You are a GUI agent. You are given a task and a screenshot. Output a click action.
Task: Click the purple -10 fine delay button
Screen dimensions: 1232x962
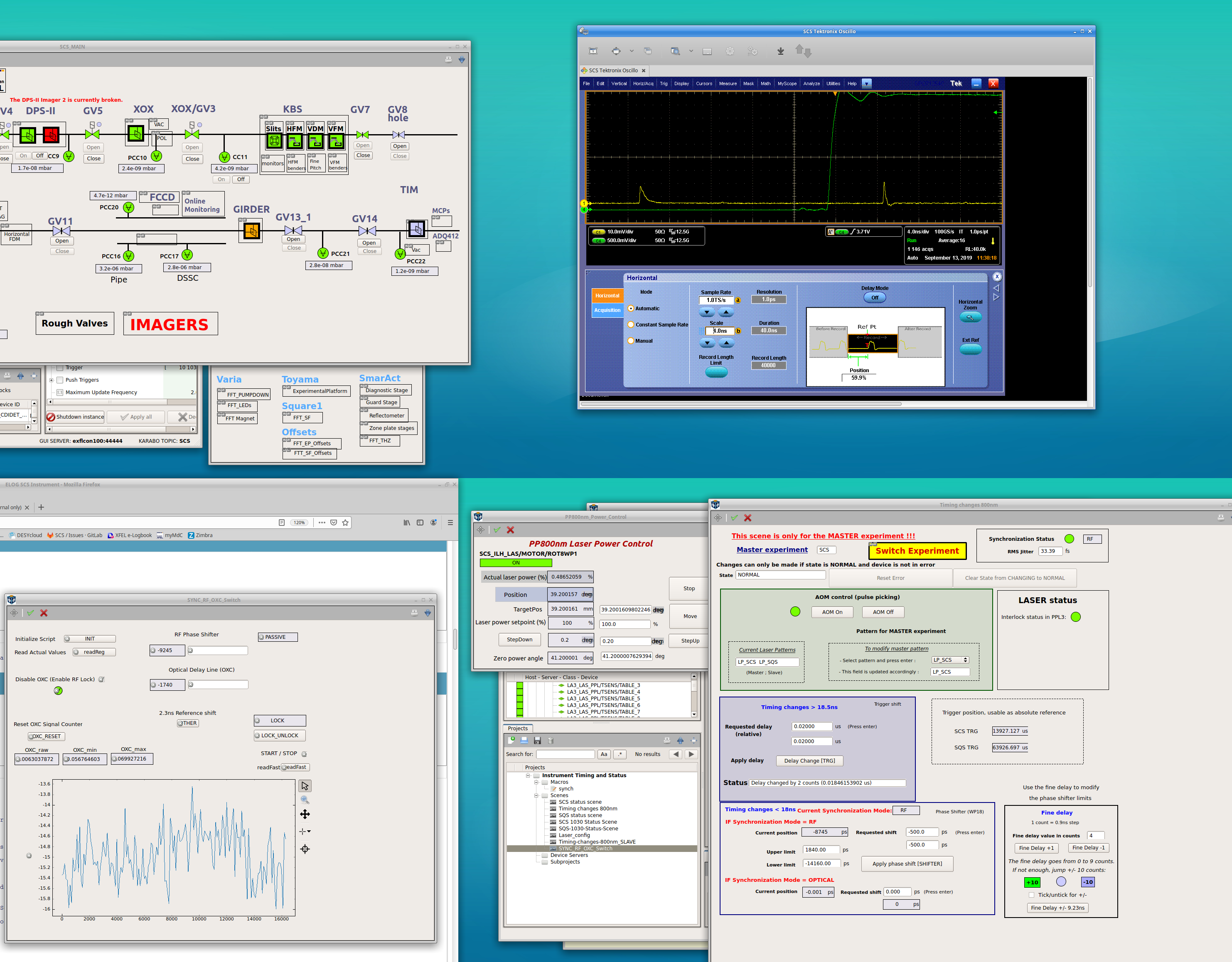pos(1088,883)
